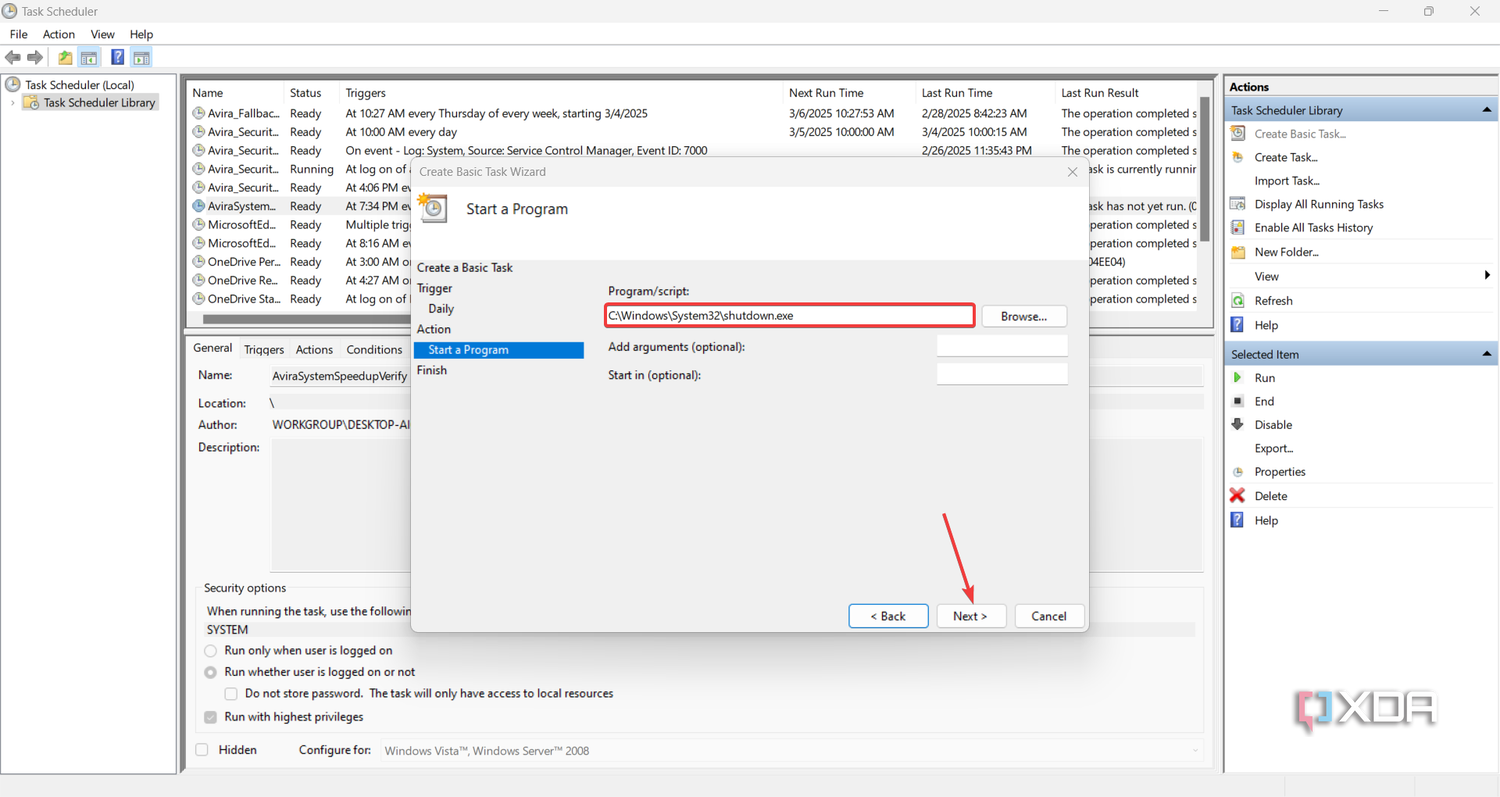Image resolution: width=1500 pixels, height=797 pixels.
Task: Select the 'Avira_Fallbac...' task row
Action: [694, 113]
